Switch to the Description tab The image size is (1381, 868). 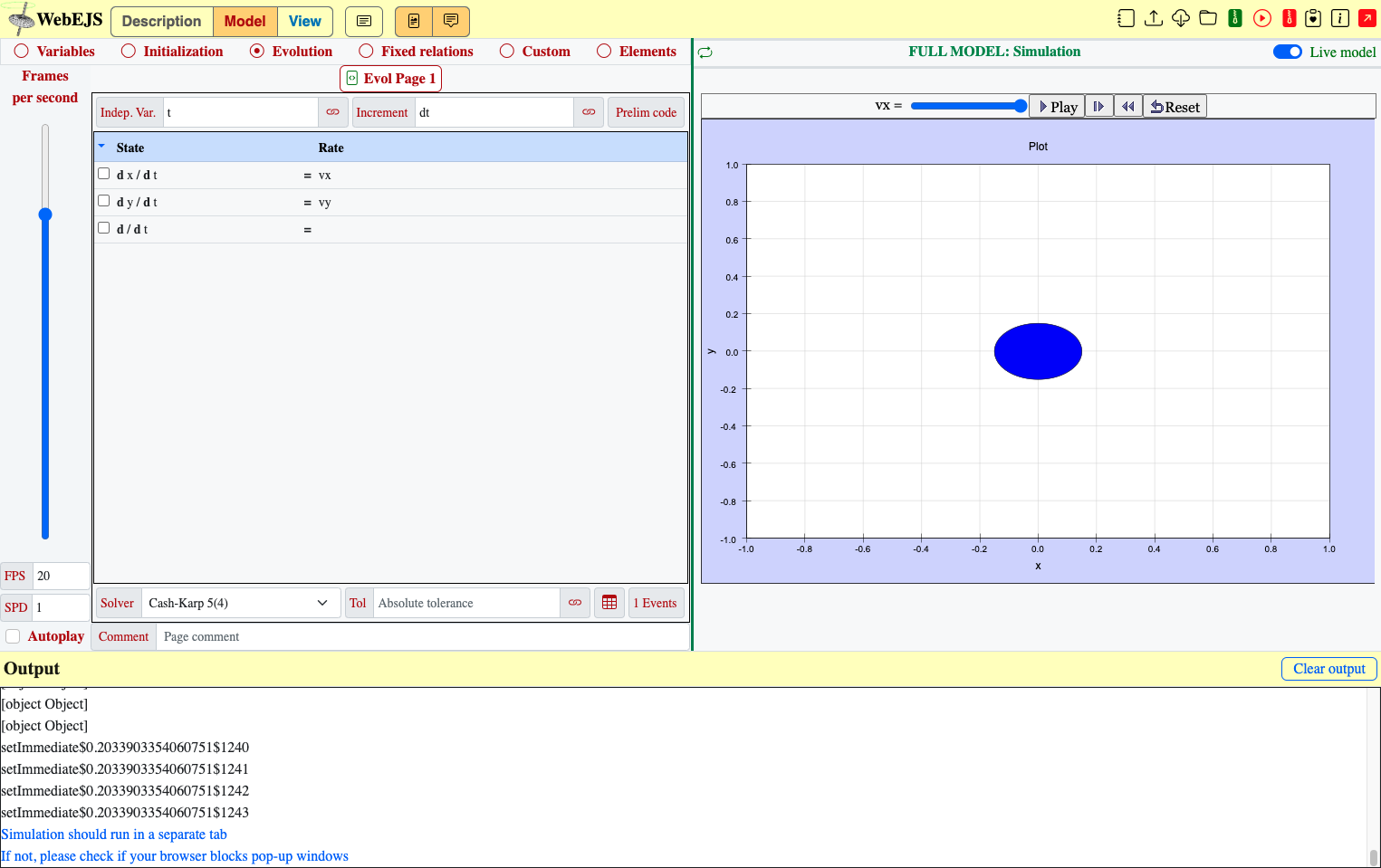coord(162,21)
